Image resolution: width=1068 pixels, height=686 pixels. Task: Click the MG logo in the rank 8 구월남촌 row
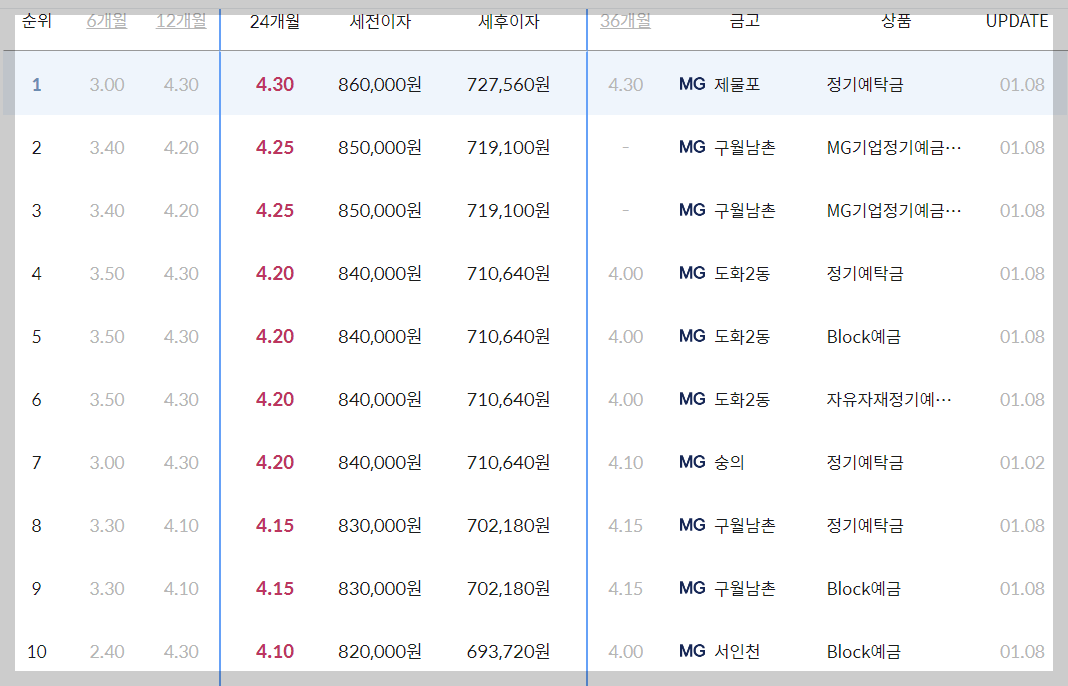coord(690,526)
